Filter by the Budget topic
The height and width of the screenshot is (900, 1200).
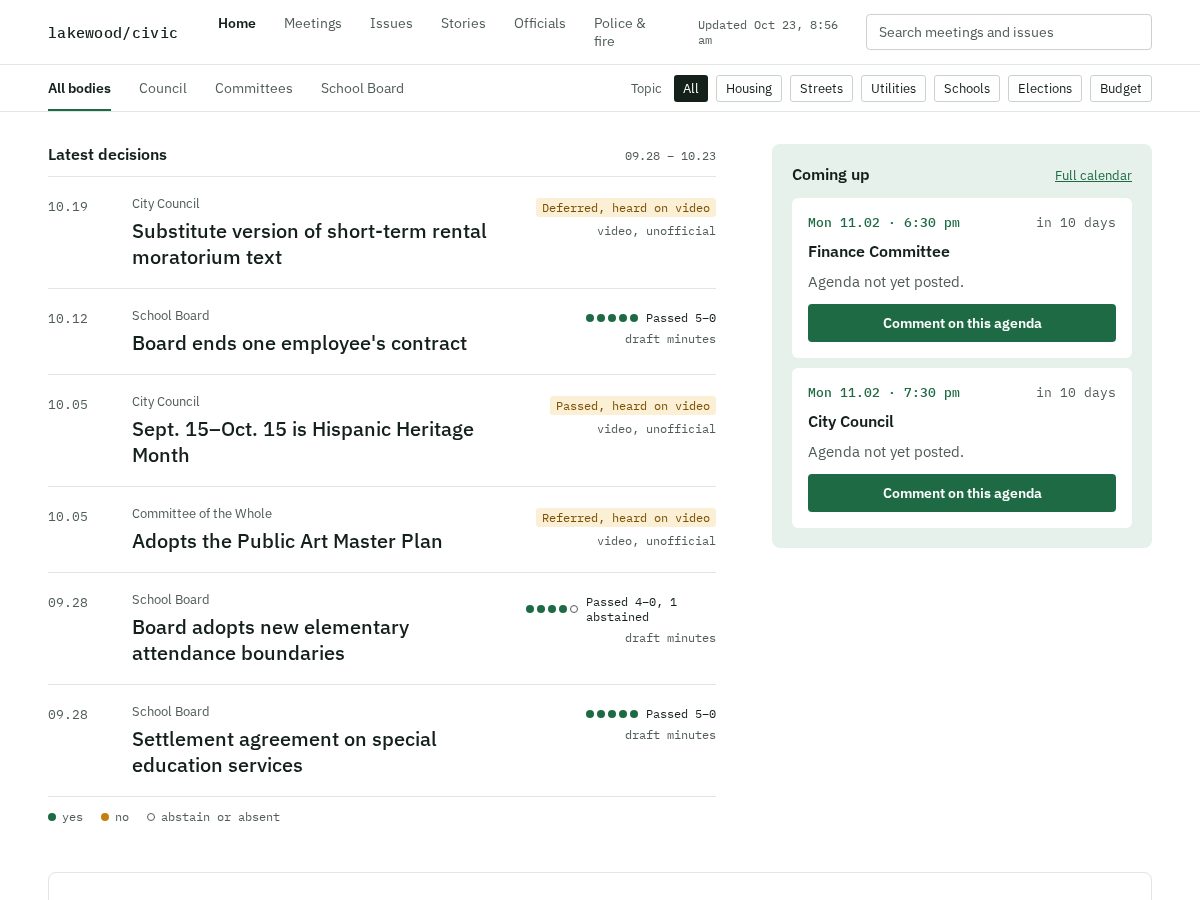tap(1121, 88)
